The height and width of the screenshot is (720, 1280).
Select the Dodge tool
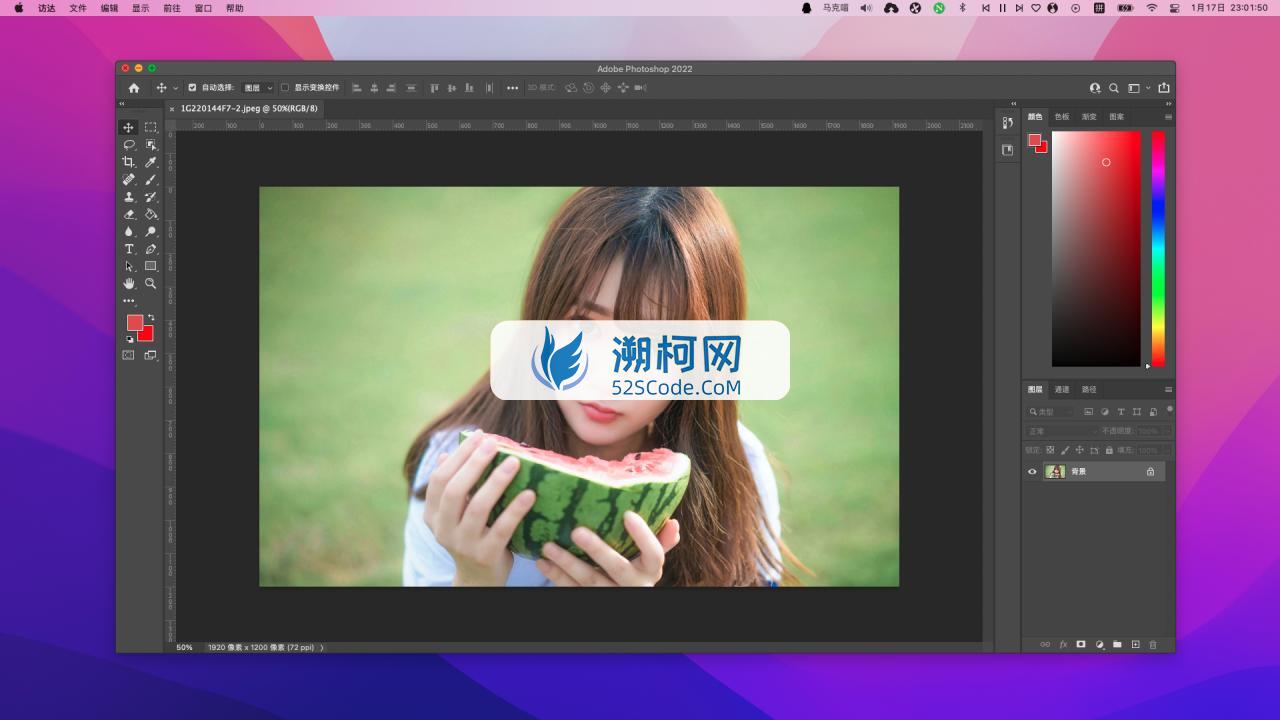[x=151, y=232]
